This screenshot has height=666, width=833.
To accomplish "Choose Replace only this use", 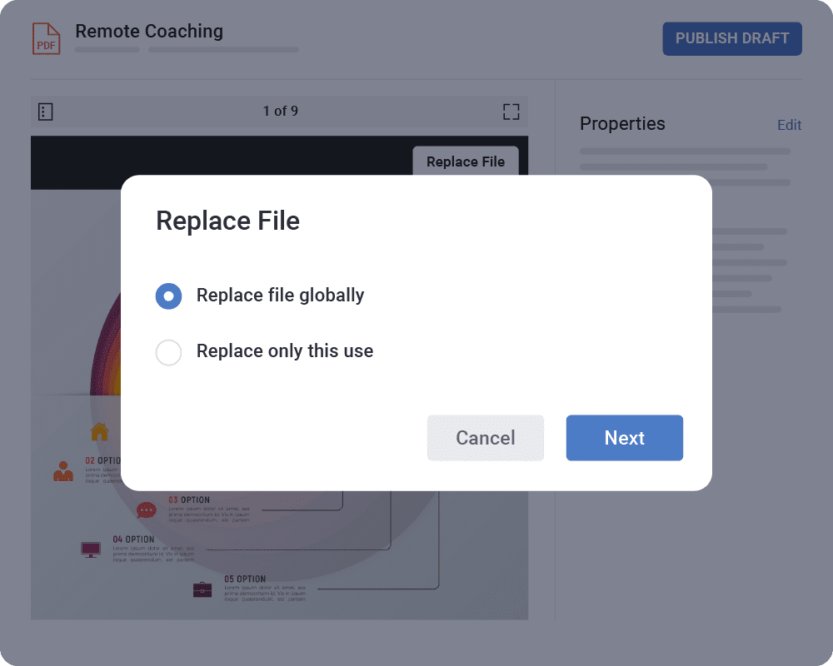I will coord(168,352).
